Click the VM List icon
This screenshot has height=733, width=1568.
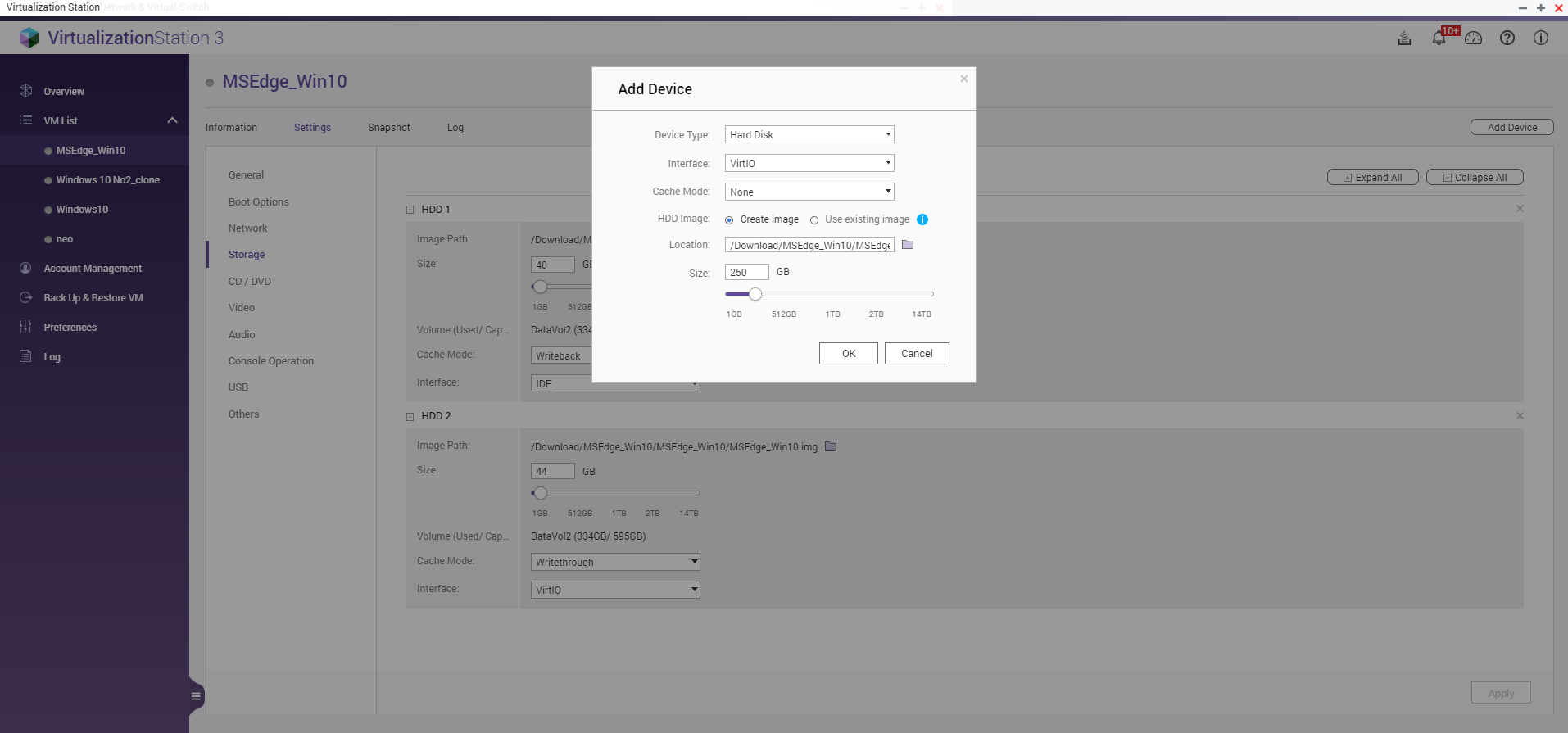(x=25, y=120)
